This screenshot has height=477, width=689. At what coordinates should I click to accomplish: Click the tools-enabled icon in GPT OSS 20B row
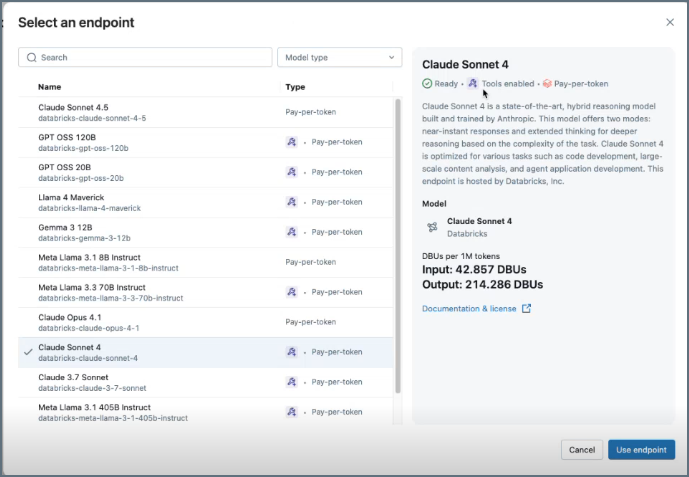pos(292,172)
